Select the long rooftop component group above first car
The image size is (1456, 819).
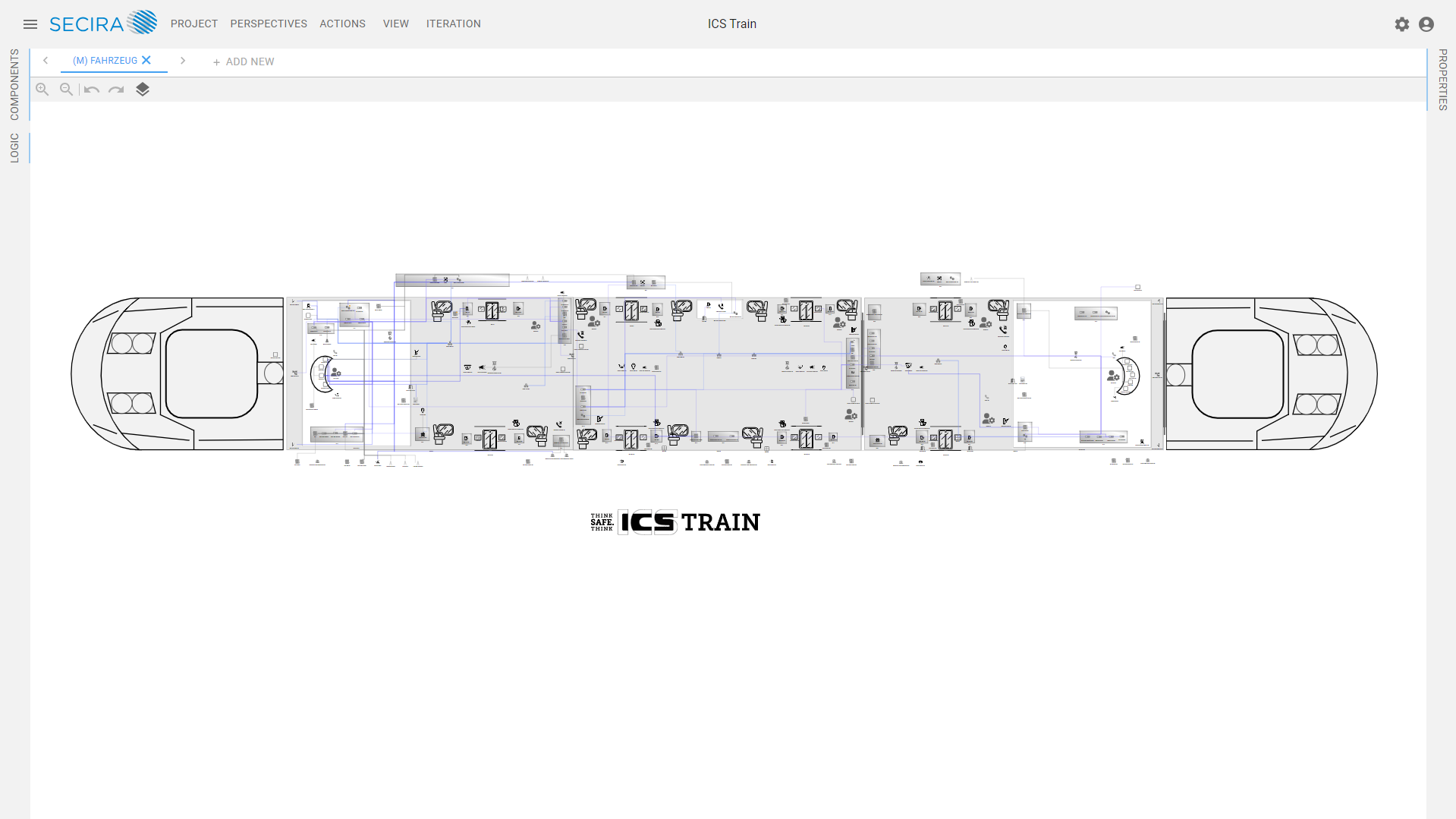(452, 280)
